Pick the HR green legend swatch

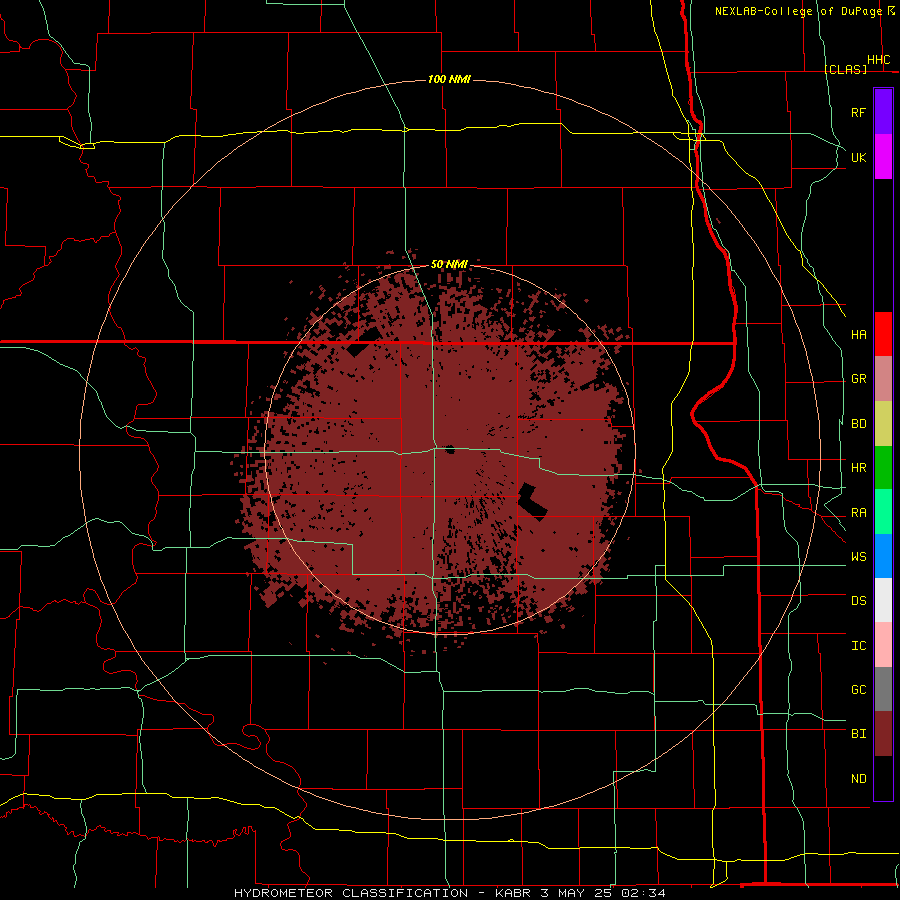point(883,468)
